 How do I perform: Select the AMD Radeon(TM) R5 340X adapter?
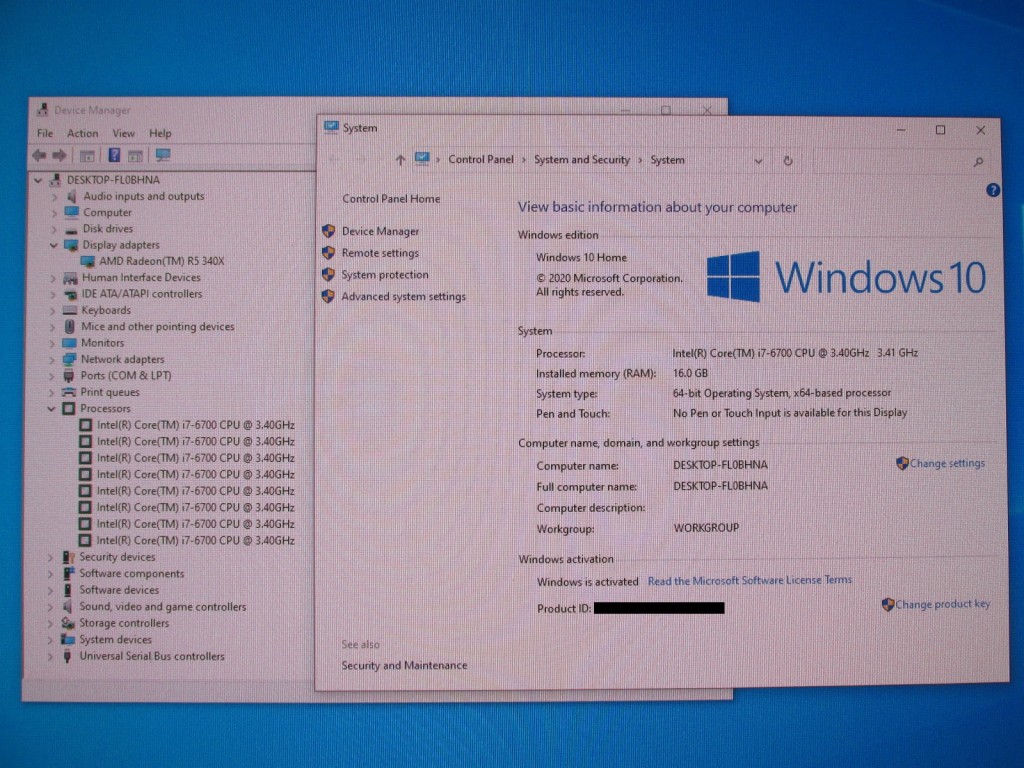coord(161,261)
